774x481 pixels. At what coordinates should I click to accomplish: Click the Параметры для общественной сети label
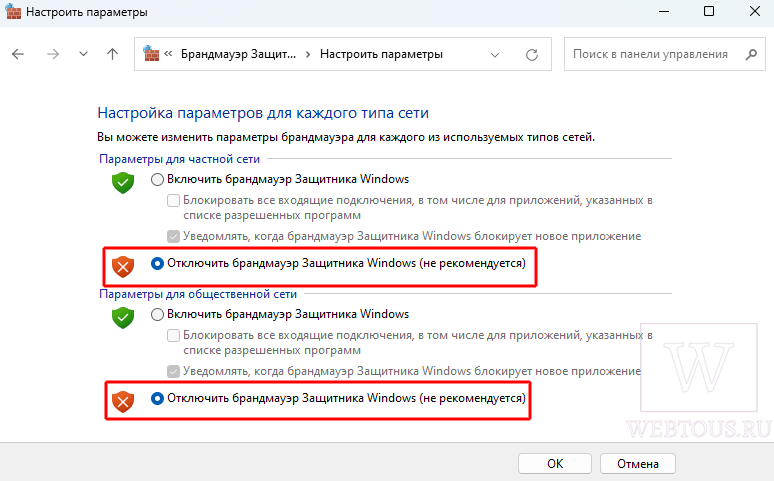(x=198, y=294)
